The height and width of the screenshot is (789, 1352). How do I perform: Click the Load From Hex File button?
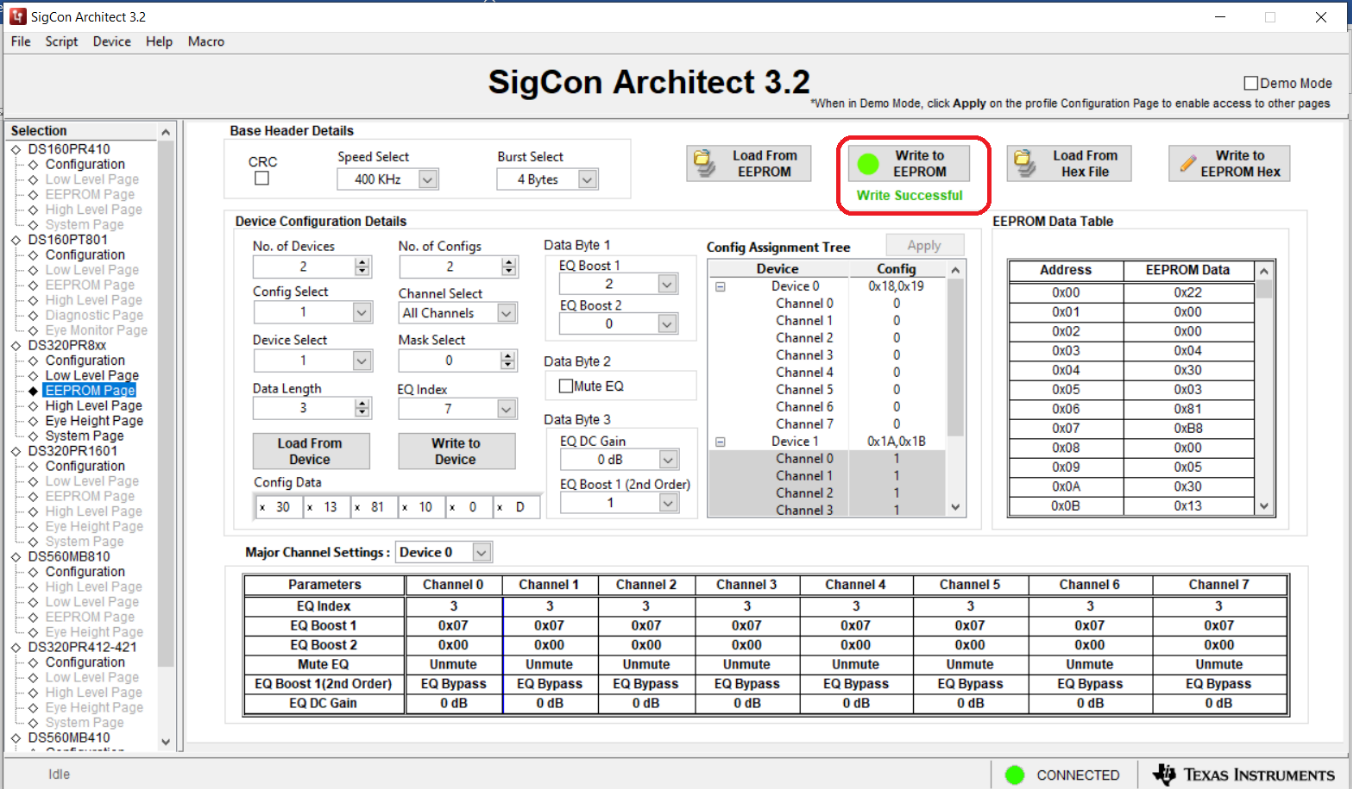point(1067,163)
